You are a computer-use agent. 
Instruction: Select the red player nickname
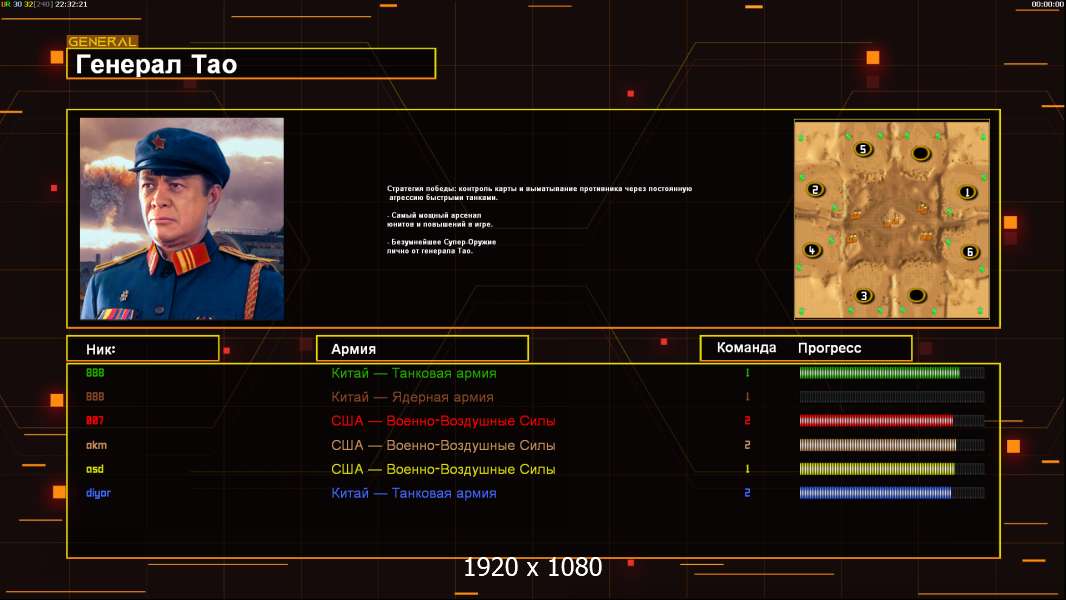(94, 421)
